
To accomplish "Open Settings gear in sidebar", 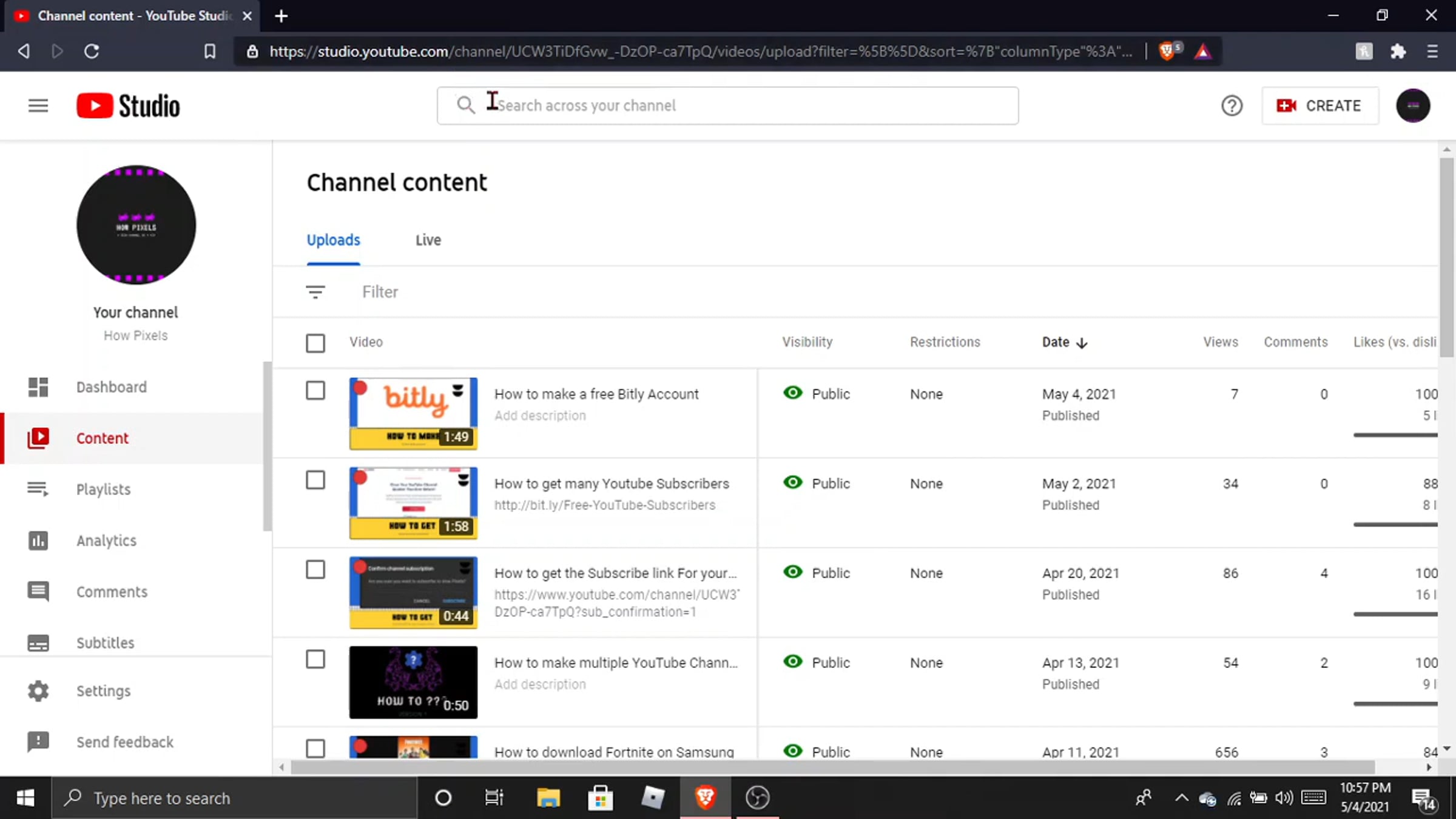I will click(x=38, y=691).
